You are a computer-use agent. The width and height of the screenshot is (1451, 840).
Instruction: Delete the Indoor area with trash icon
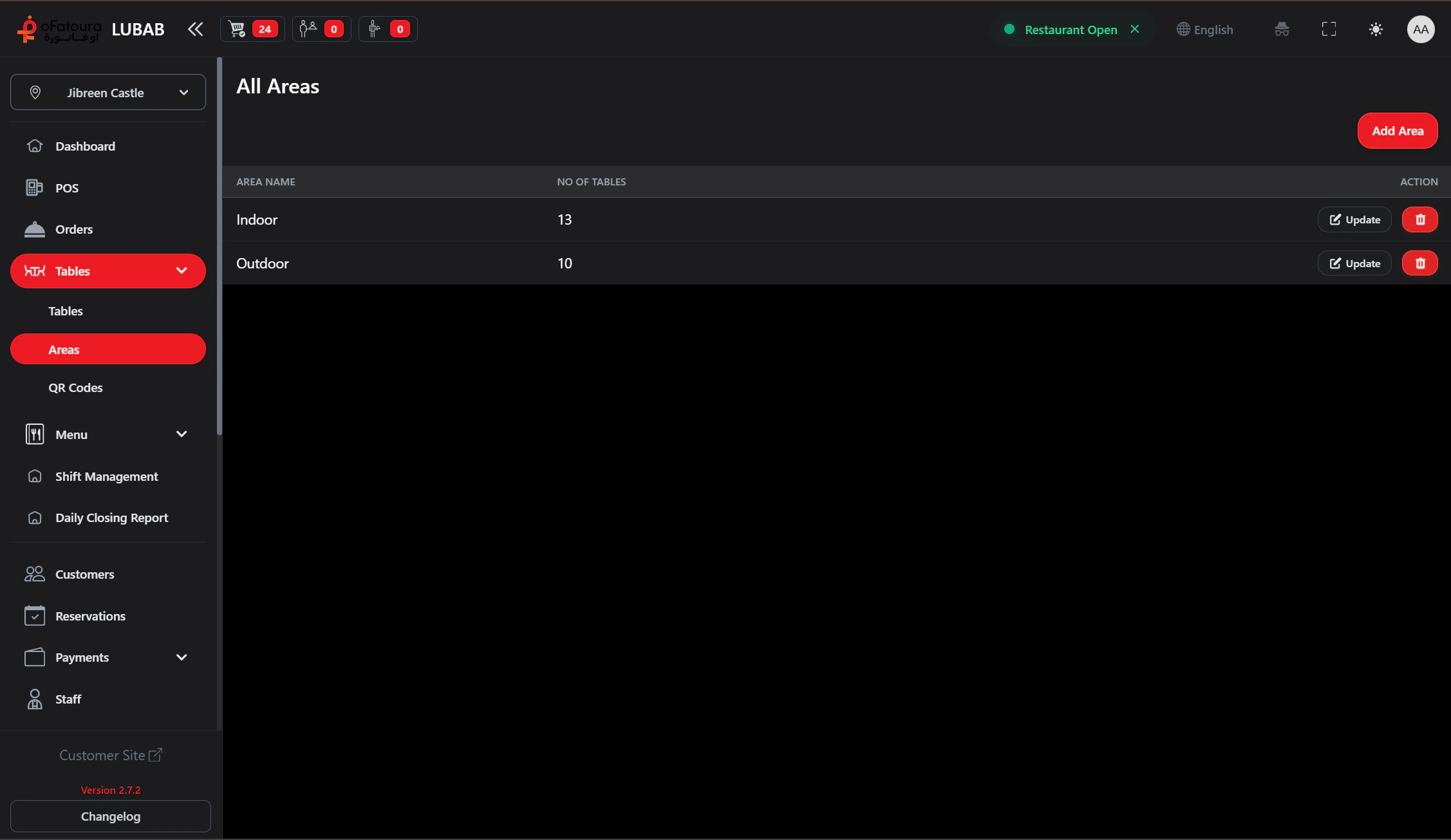click(1419, 219)
